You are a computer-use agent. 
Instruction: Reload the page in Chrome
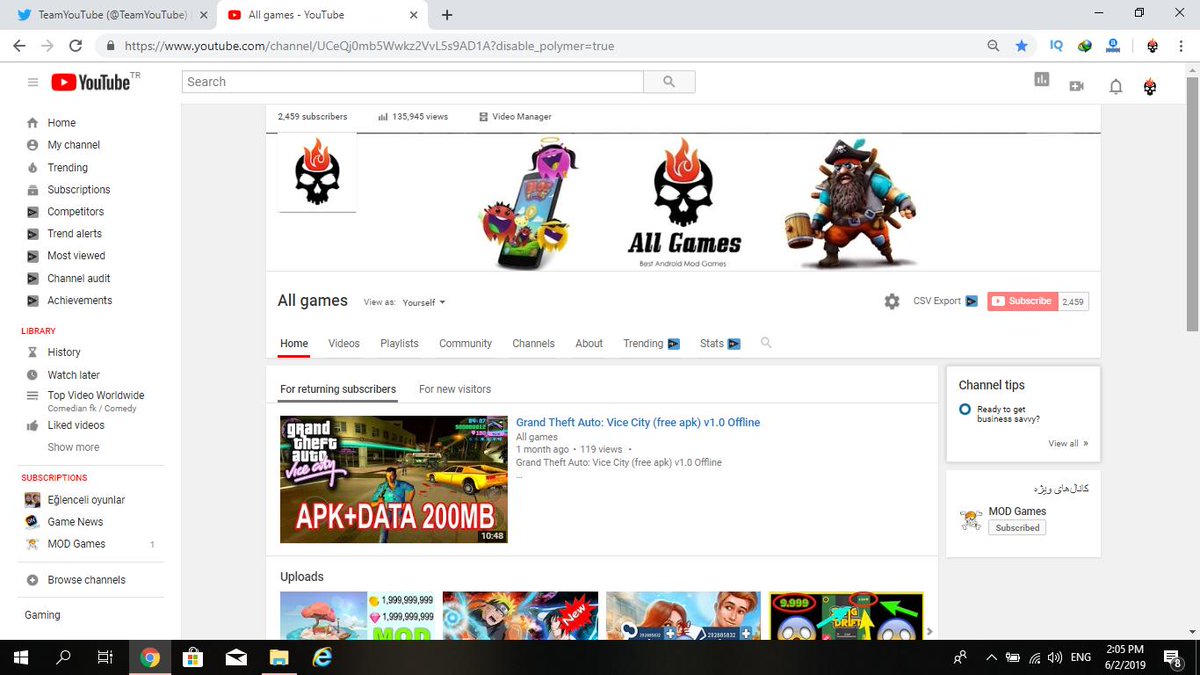[75, 46]
